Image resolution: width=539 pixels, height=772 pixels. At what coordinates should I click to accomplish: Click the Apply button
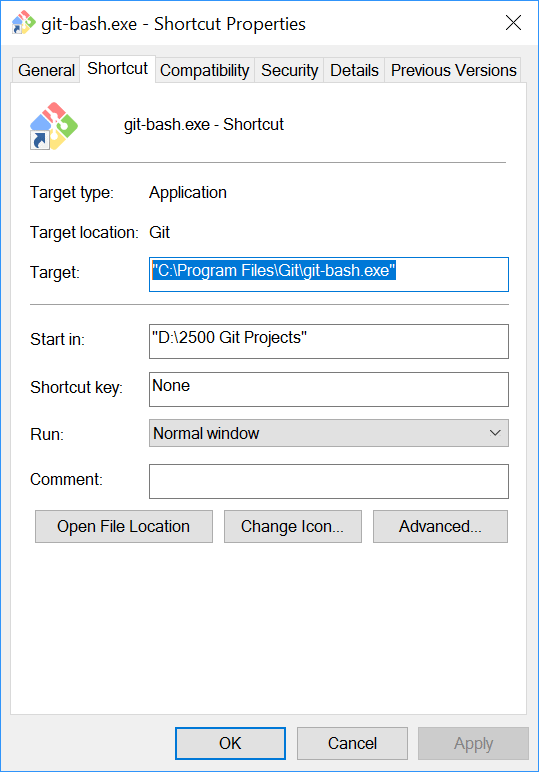point(474,743)
